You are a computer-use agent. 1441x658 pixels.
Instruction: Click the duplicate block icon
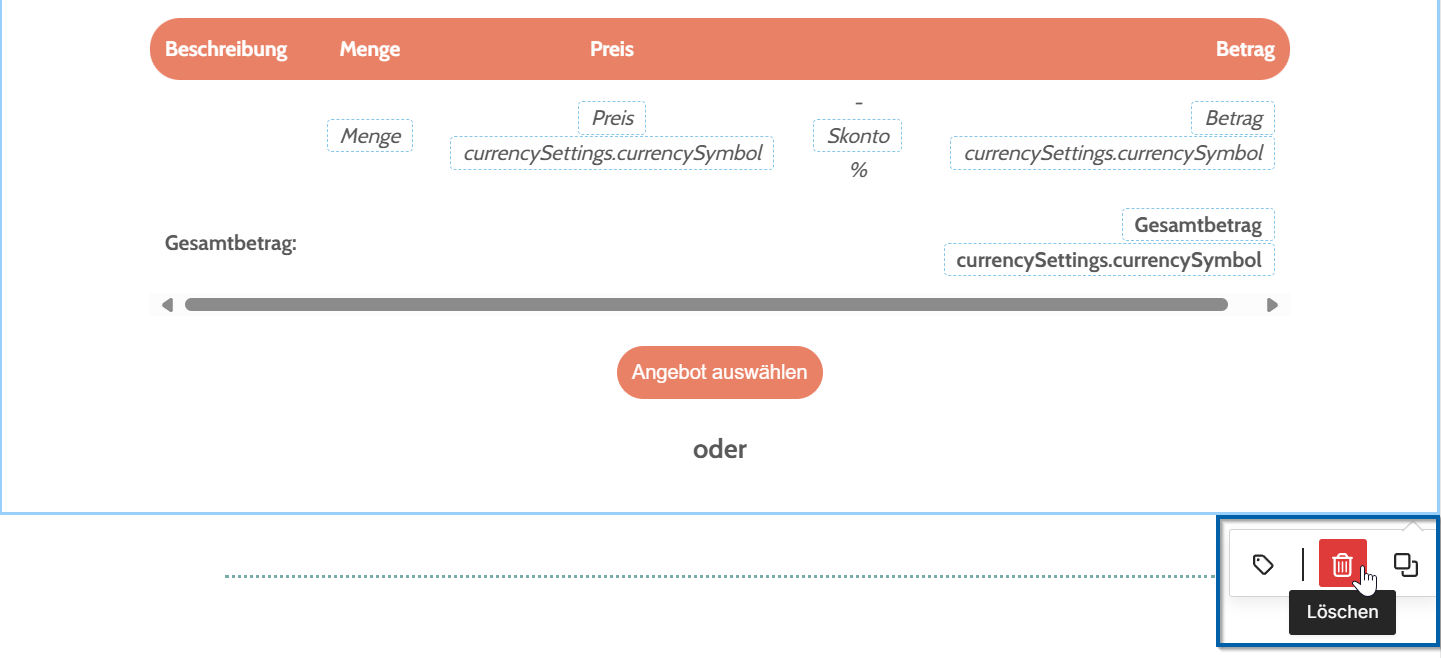tap(1406, 565)
